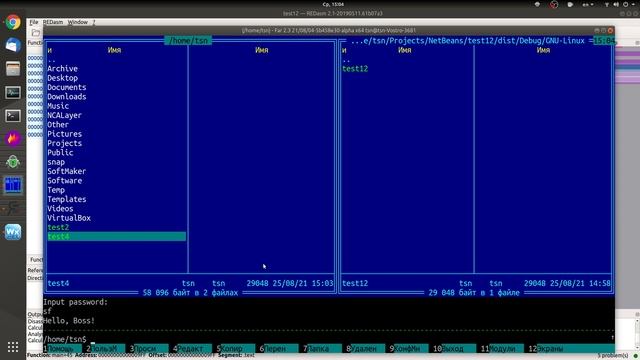Click 1 Помощь function key
This screenshot has height=360, width=640.
(62, 349)
